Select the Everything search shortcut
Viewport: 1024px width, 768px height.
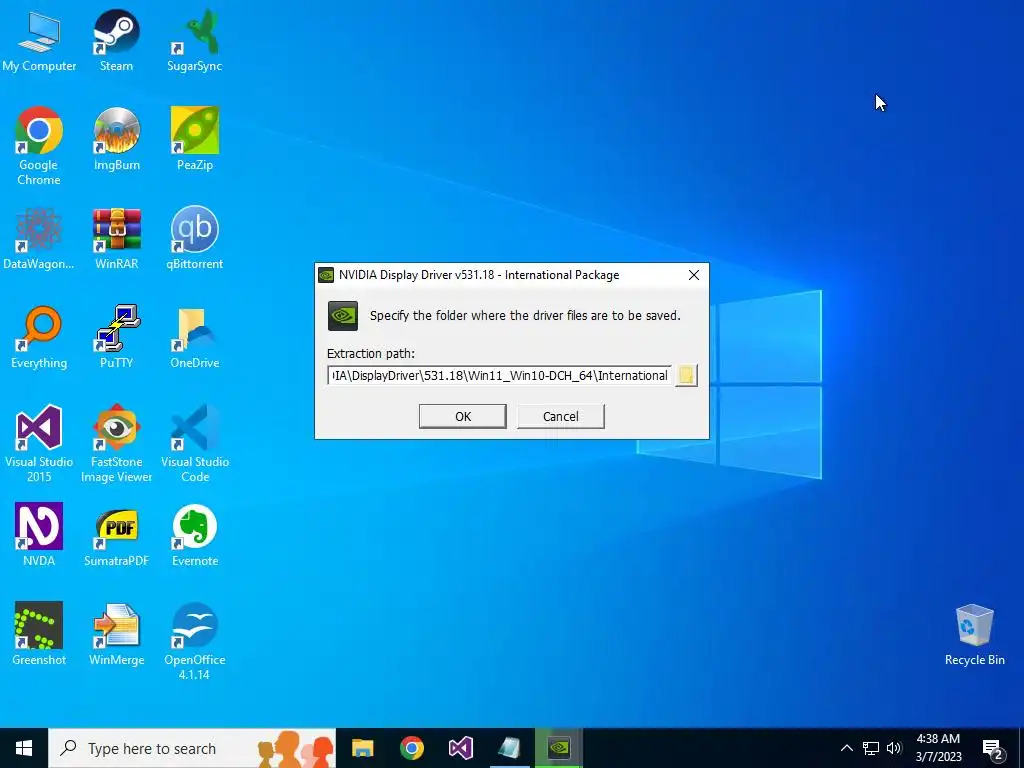click(39, 337)
